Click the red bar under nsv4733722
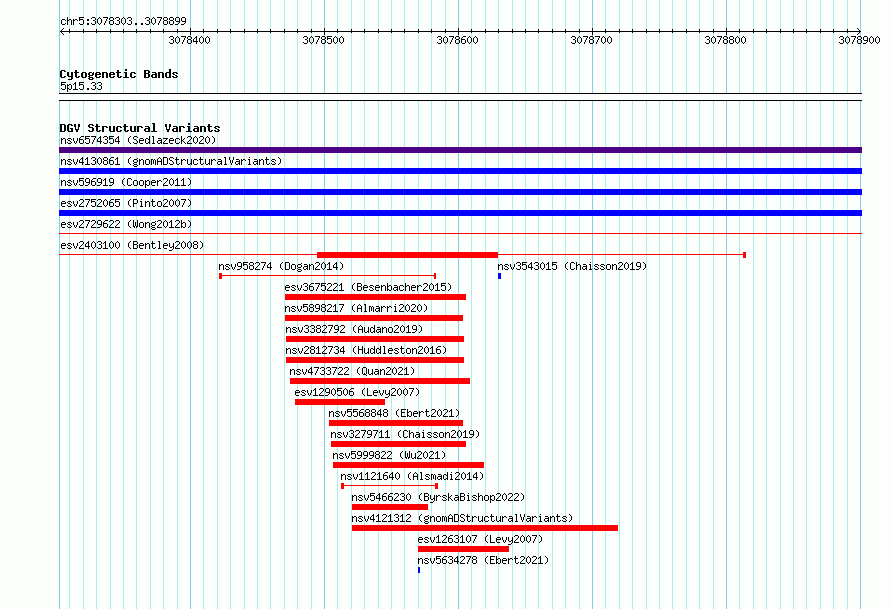The image size is (890, 609). coord(380,381)
